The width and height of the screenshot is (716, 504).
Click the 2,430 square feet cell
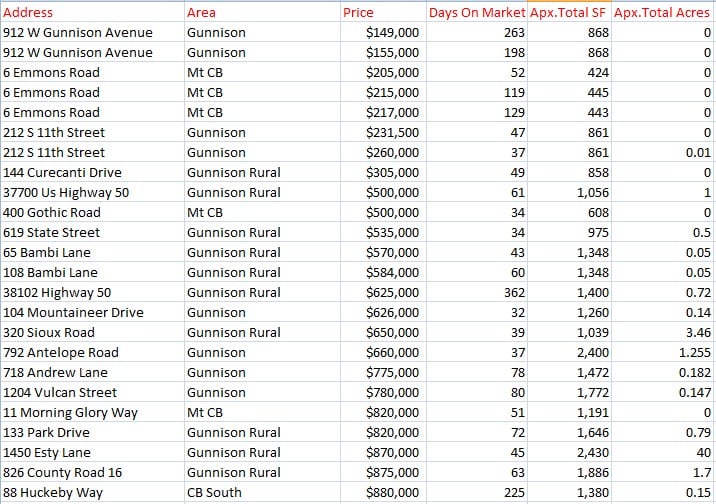[x=569, y=452]
